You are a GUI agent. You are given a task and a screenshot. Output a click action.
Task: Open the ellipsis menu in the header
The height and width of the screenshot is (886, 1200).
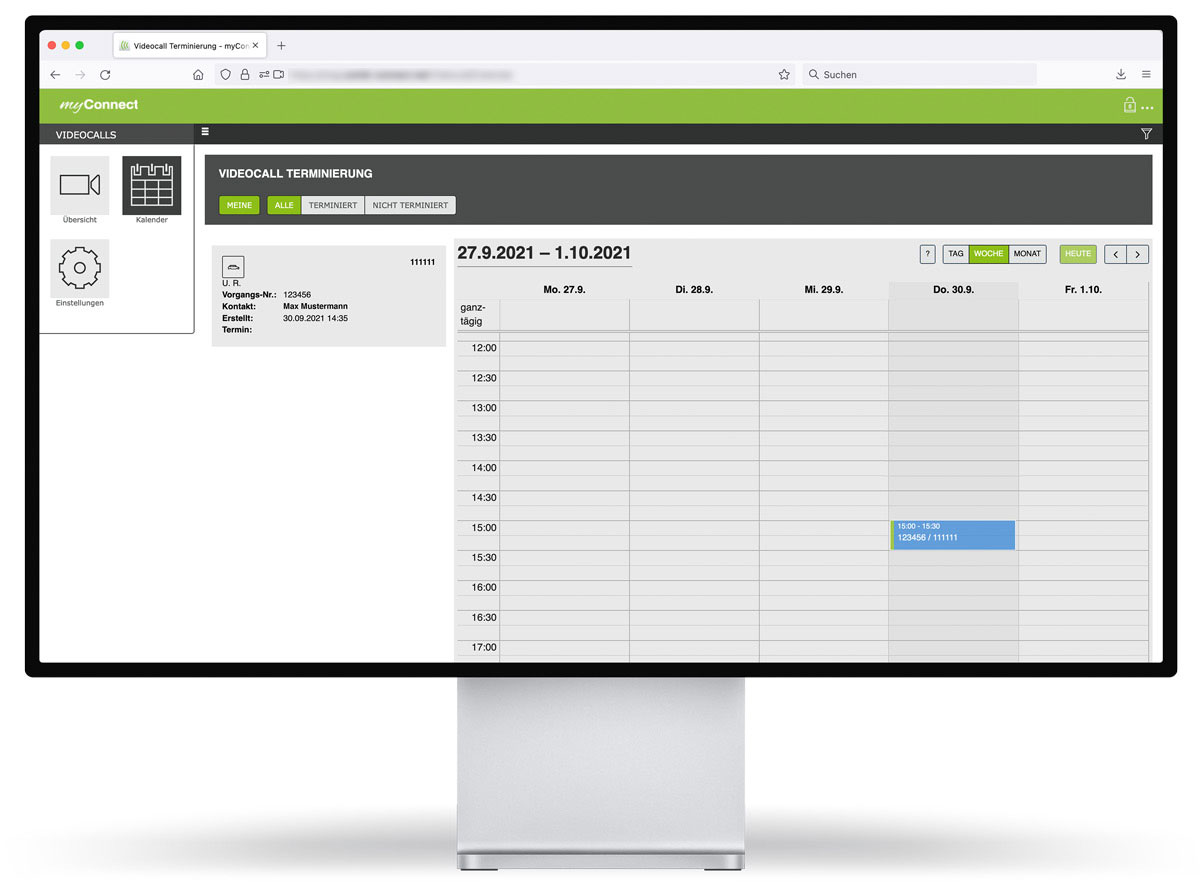1148,107
